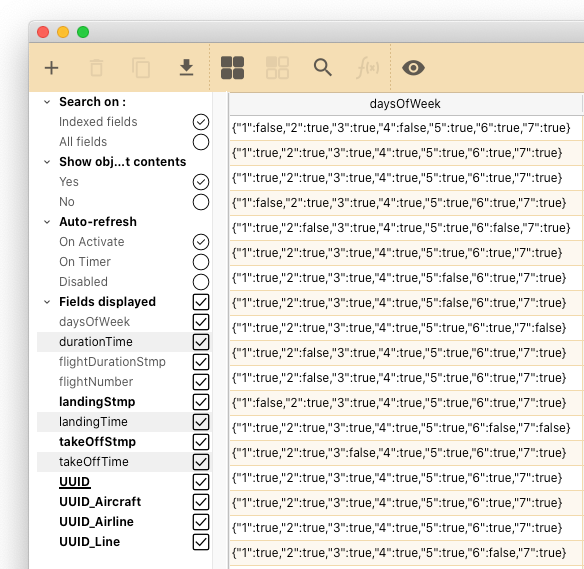Screen dimensions: 584x569
Task: Click the download export icon
Action: click(x=186, y=67)
